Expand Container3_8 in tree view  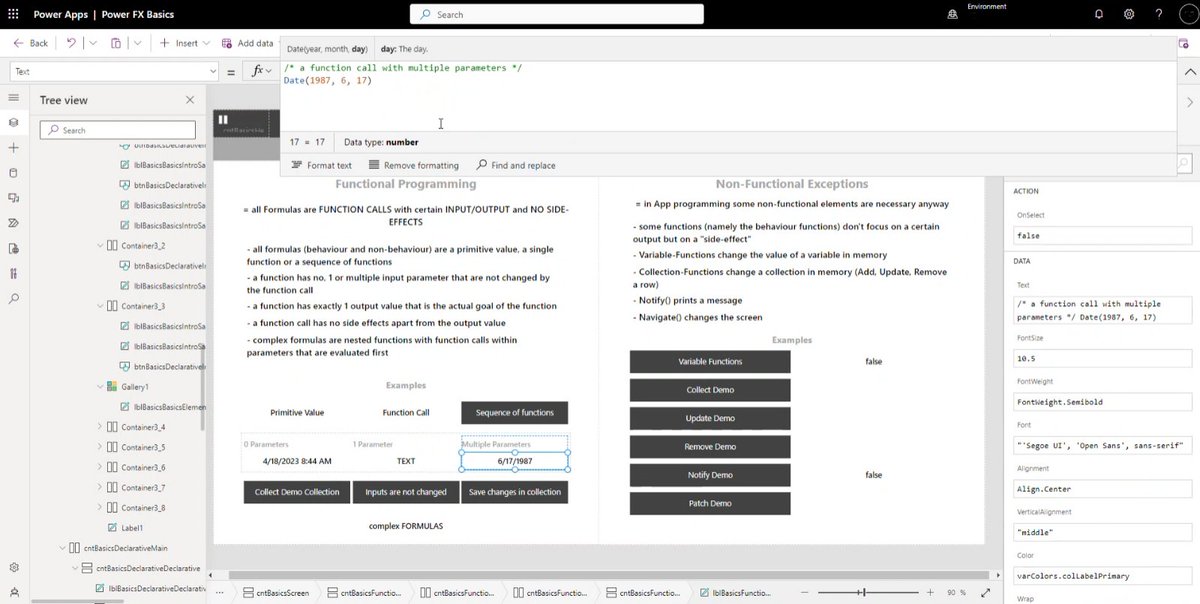tap(99, 507)
